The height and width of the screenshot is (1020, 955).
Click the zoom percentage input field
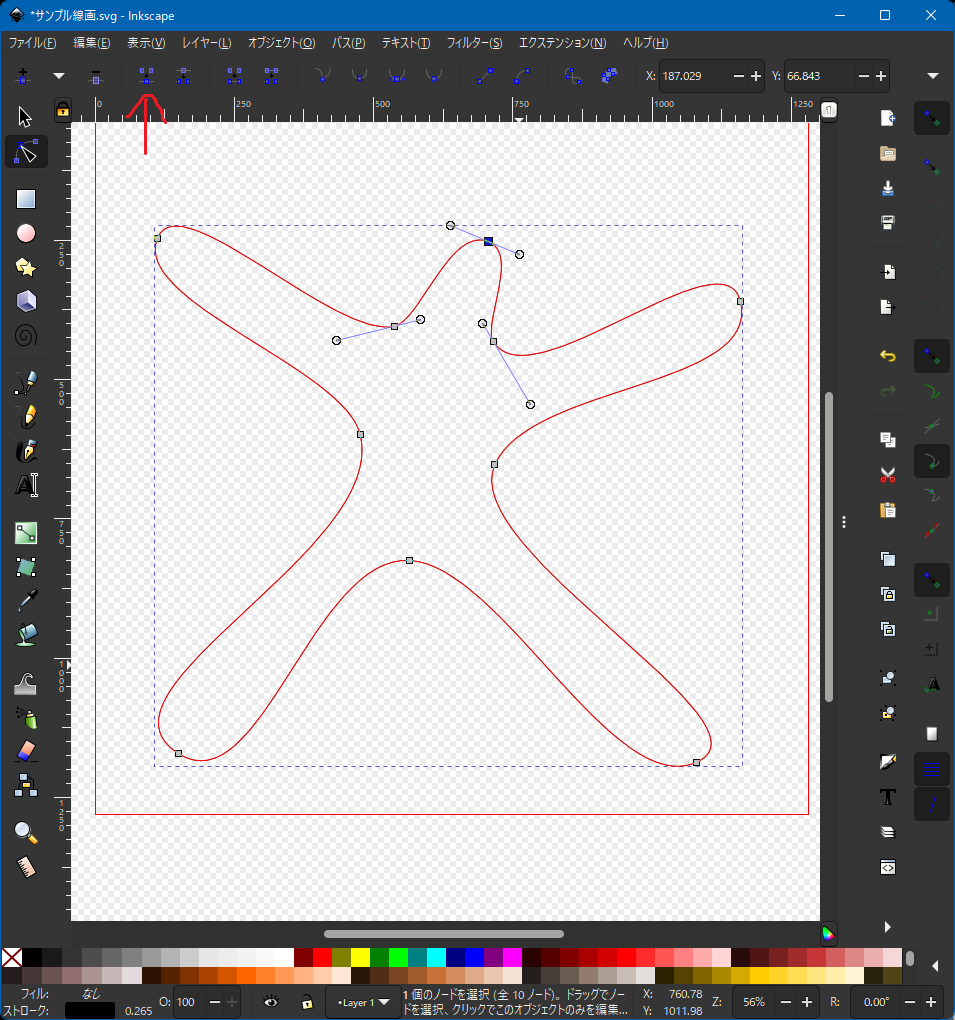754,1001
